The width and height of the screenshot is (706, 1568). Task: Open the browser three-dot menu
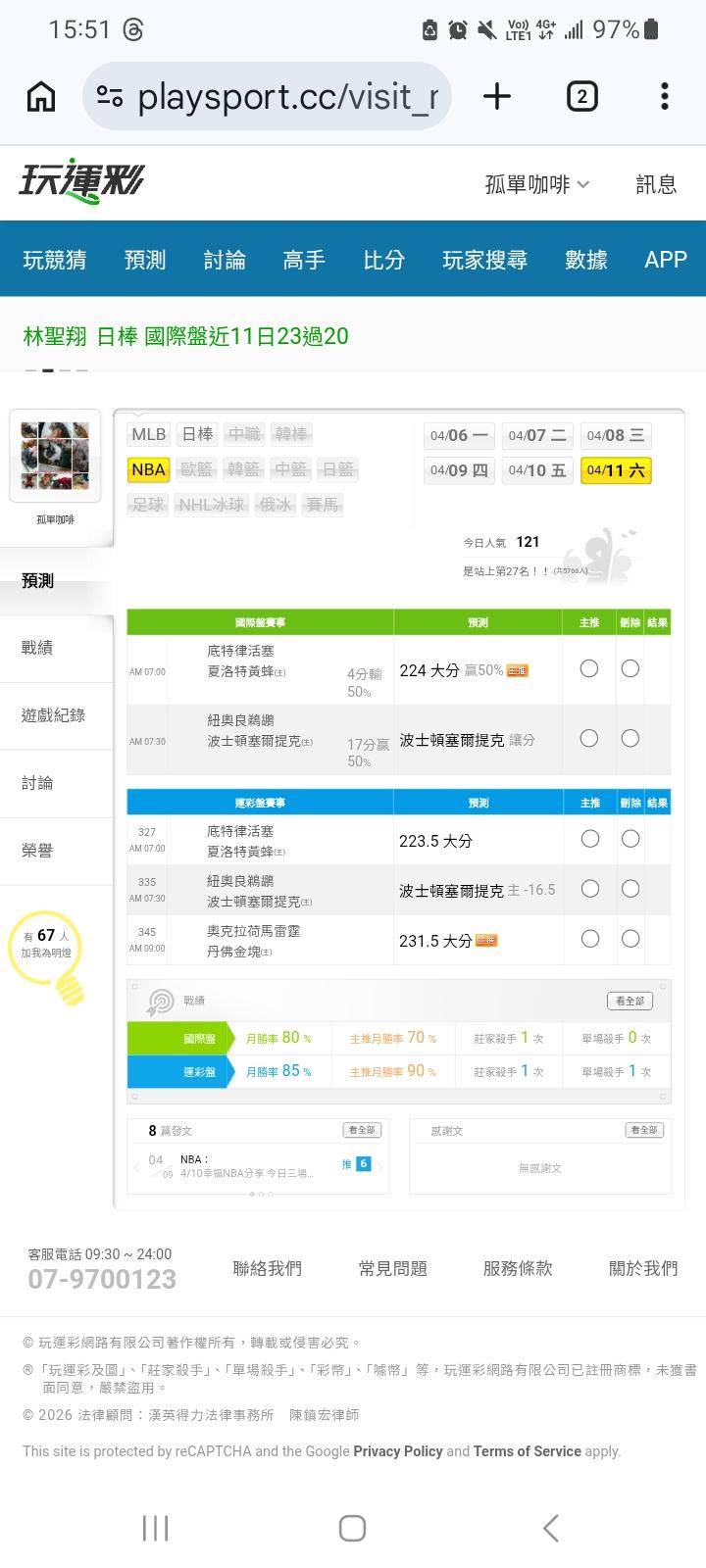pyautogui.click(x=665, y=96)
